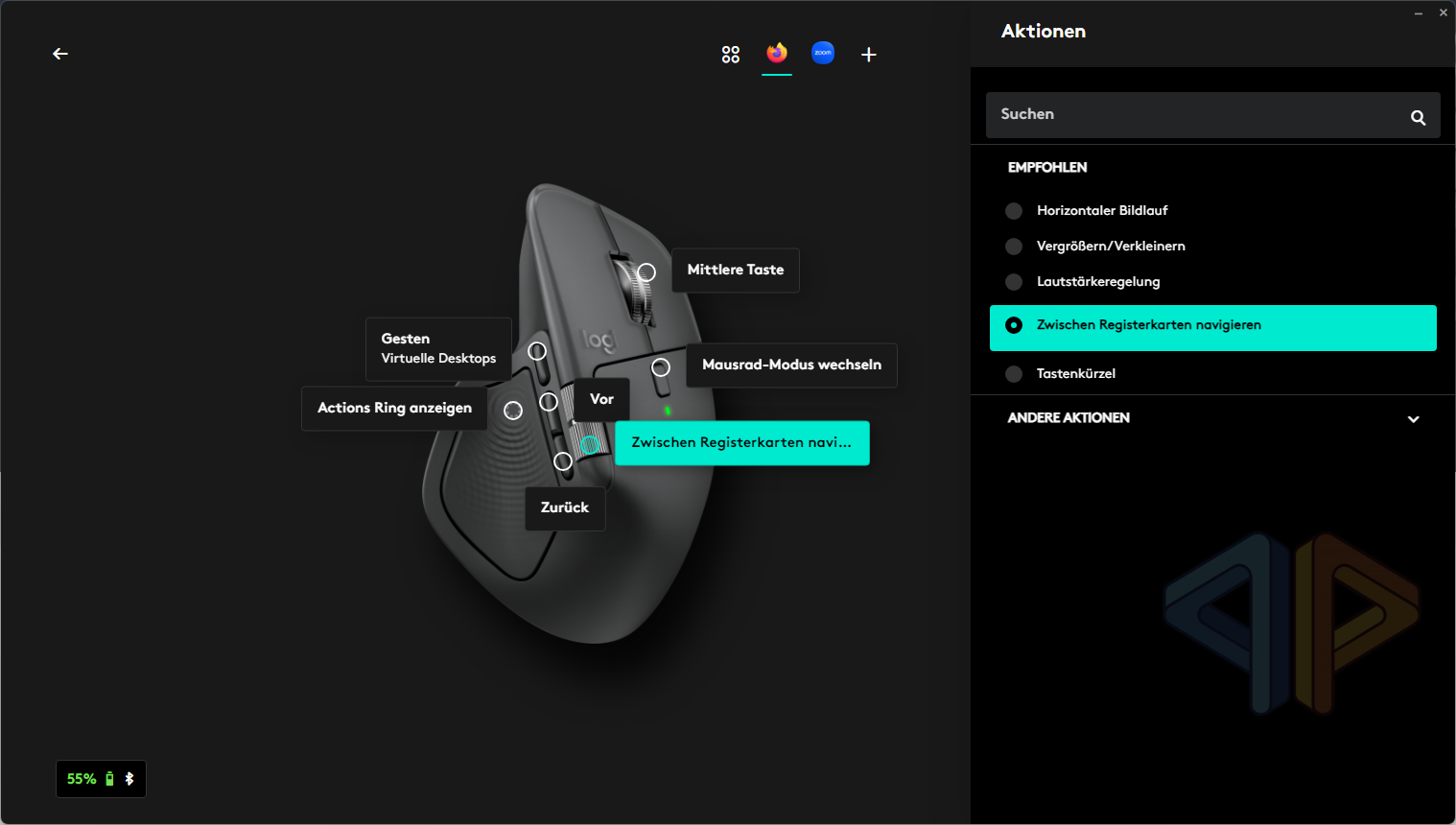Viewport: 1456px width, 825px height.
Task: Open Mausrad-Modus wechseln button settings
Action: pyautogui.click(x=791, y=365)
